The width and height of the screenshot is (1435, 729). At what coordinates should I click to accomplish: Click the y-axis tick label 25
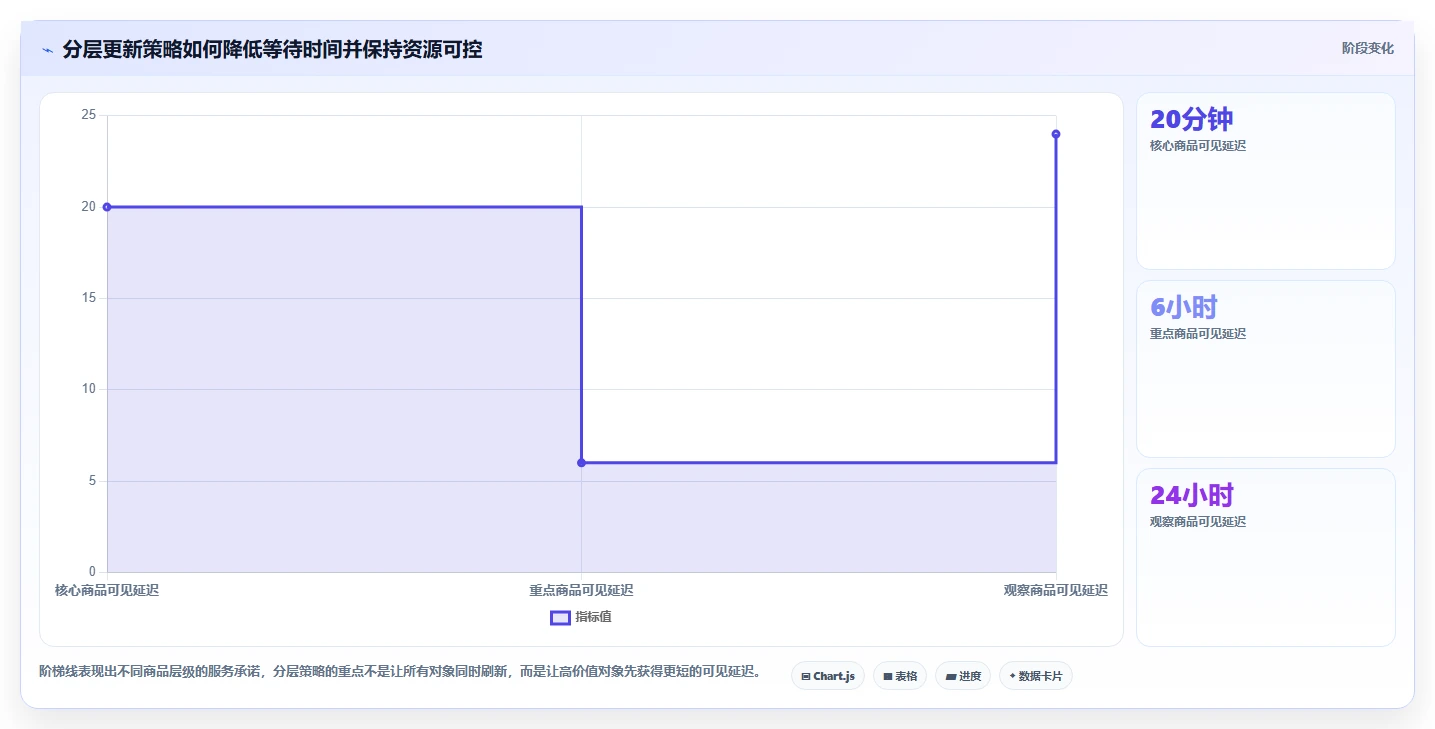[89, 115]
